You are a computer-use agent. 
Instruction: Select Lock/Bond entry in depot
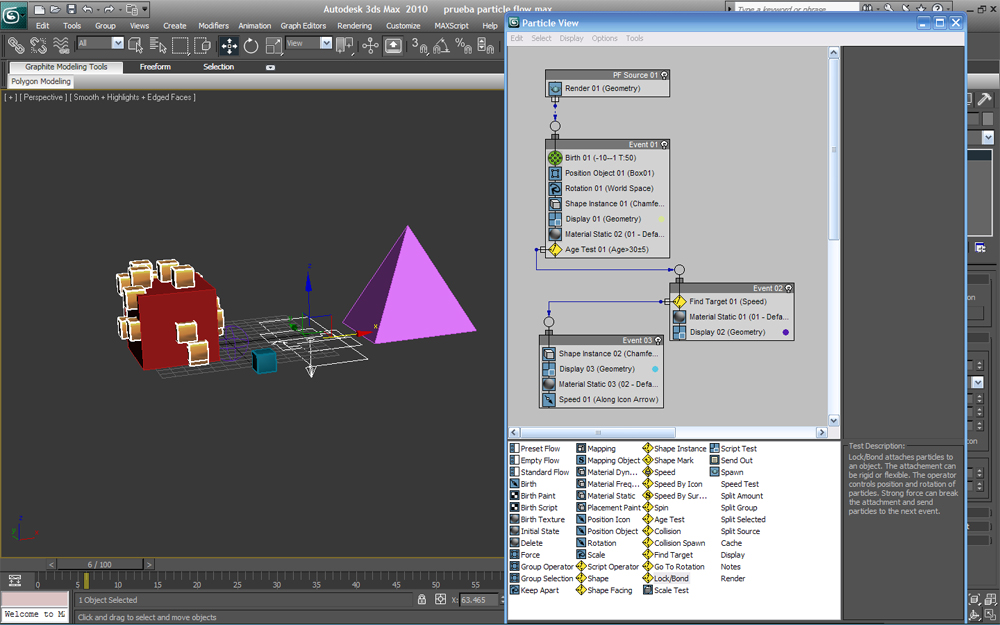click(x=666, y=578)
